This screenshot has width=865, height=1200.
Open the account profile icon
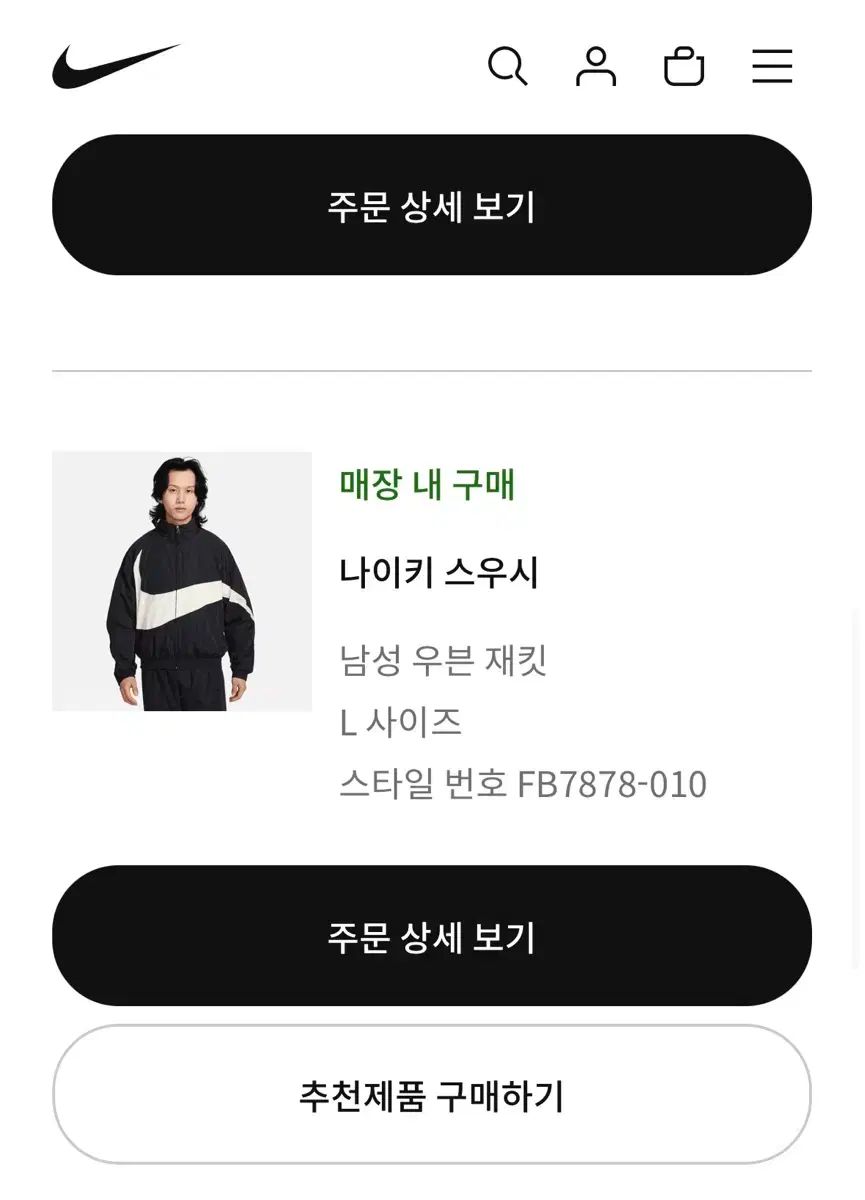[x=596, y=67]
